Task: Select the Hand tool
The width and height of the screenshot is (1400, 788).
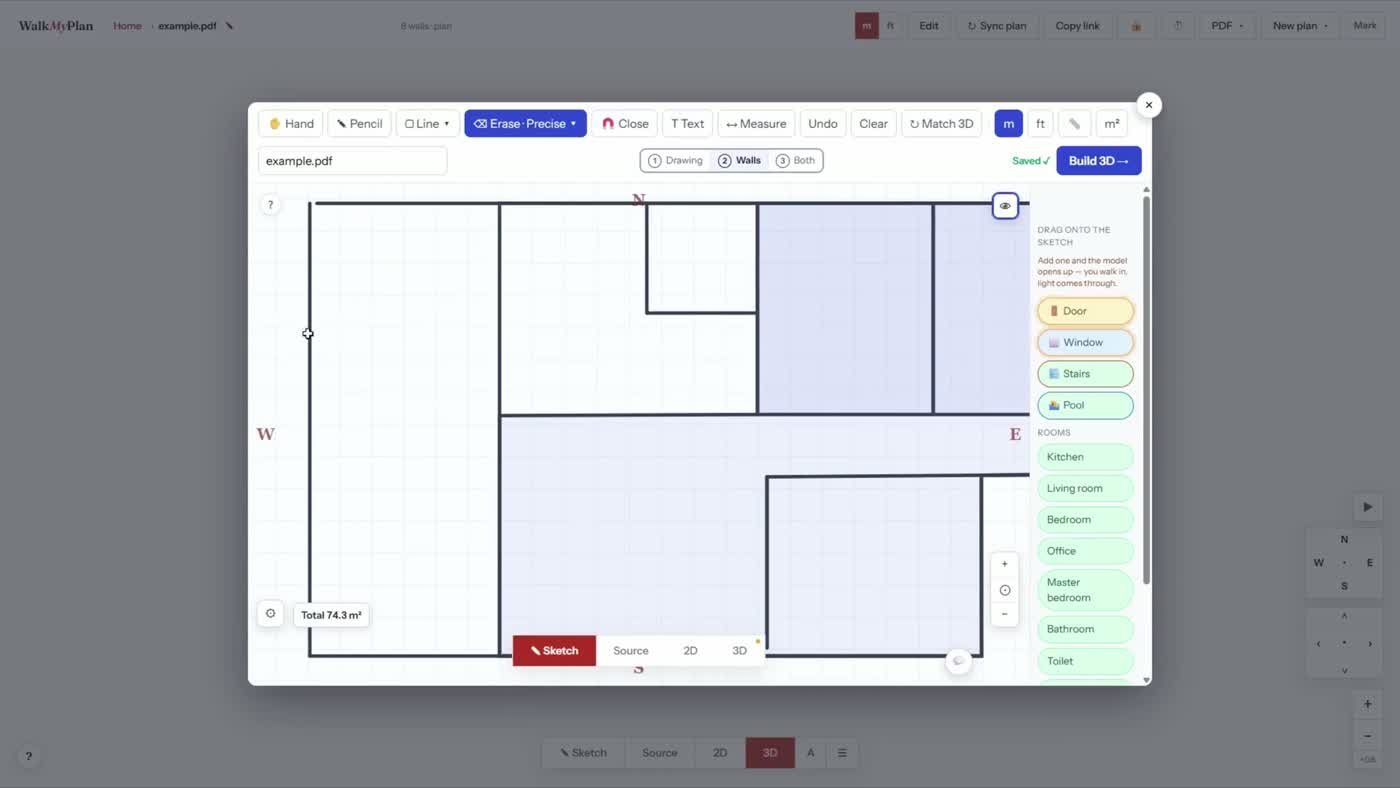Action: (x=291, y=124)
